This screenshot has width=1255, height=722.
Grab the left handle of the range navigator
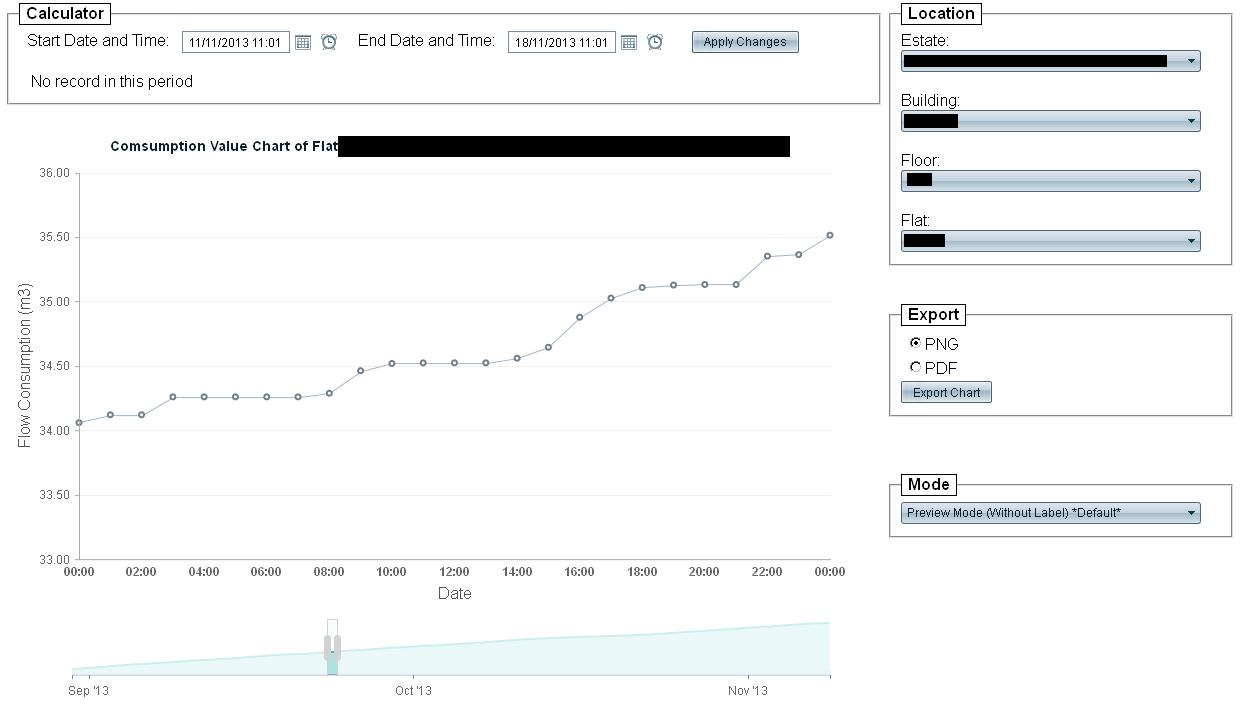coord(327,648)
